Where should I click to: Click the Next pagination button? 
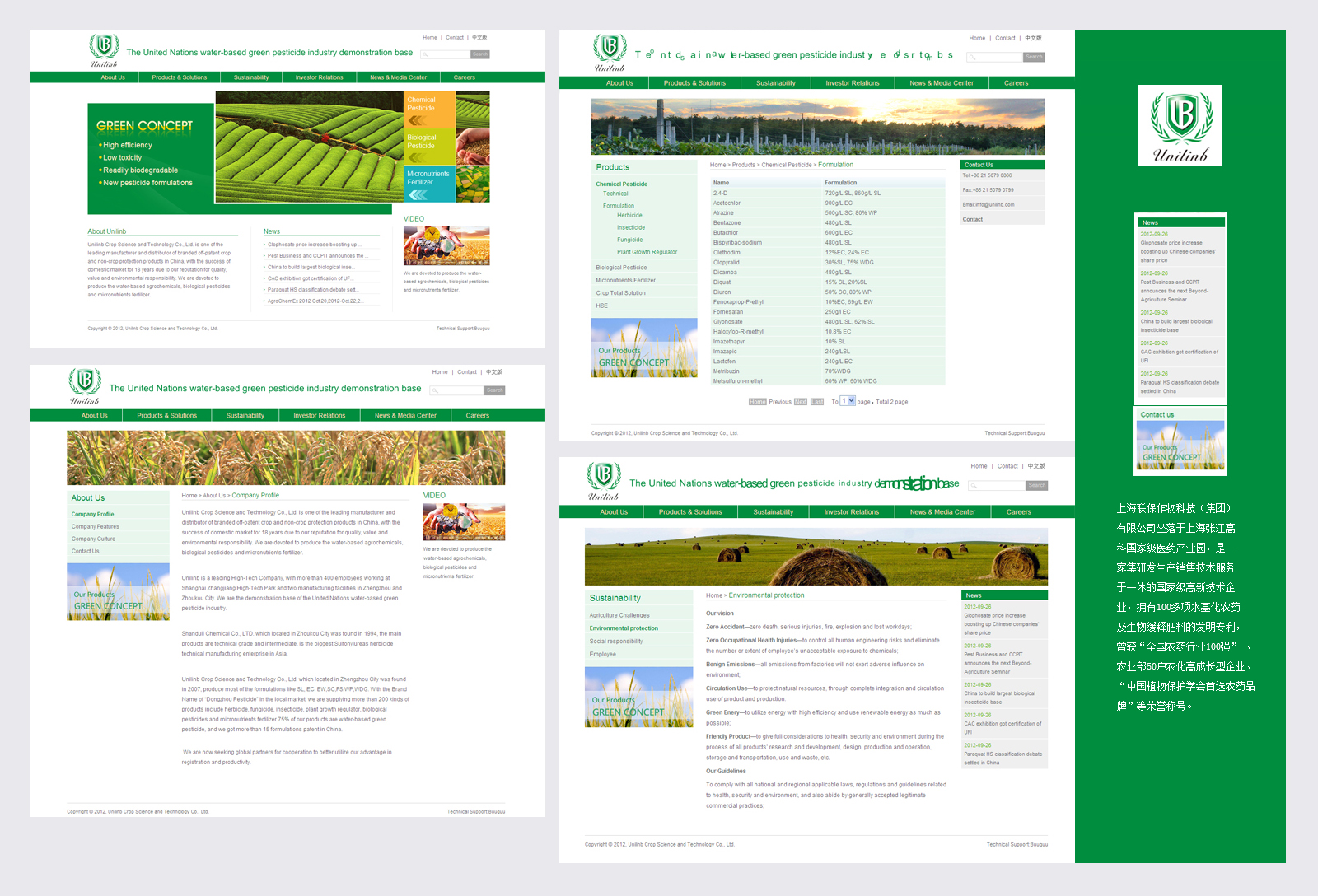point(800,402)
